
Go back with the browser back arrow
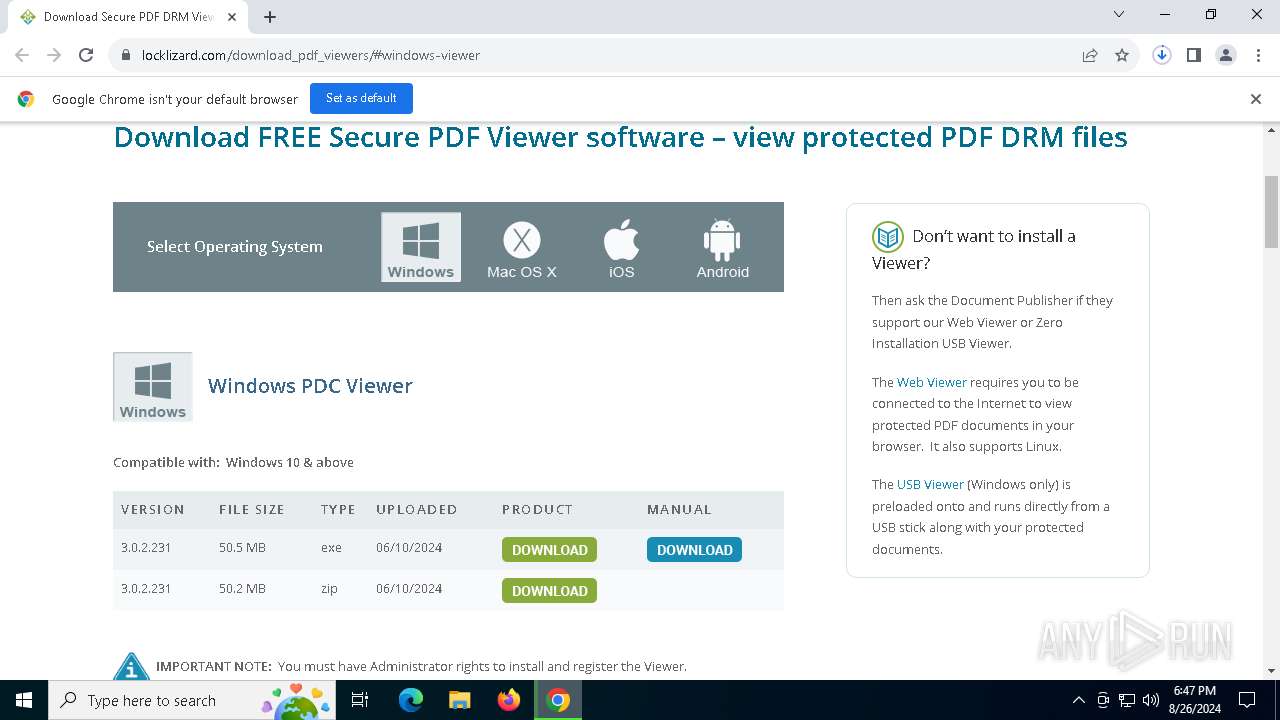click(22, 55)
